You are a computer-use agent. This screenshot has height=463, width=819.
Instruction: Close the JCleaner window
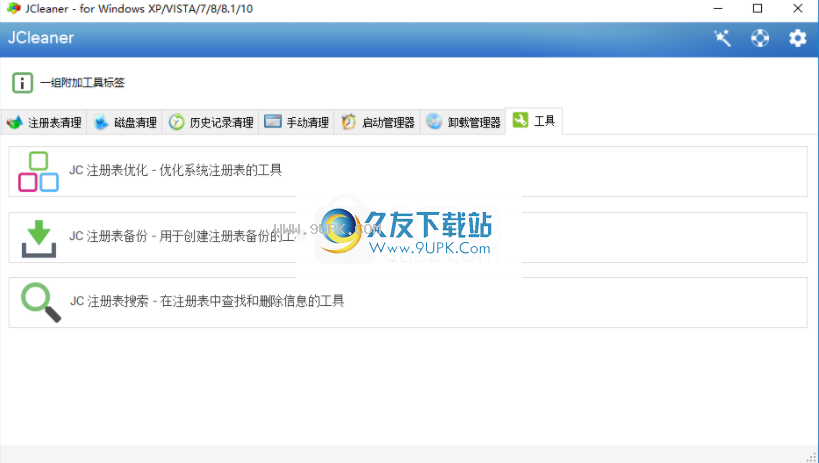coord(798,8)
